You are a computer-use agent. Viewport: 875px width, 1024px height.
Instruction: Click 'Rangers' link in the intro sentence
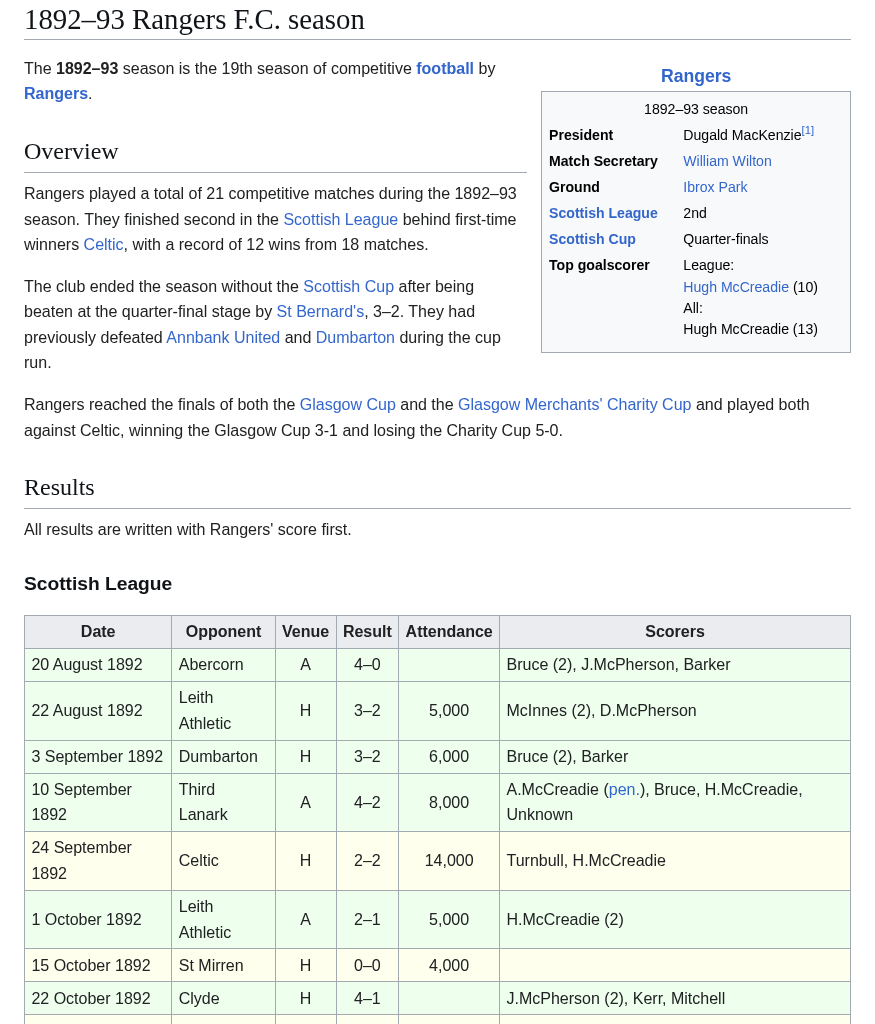(x=56, y=94)
